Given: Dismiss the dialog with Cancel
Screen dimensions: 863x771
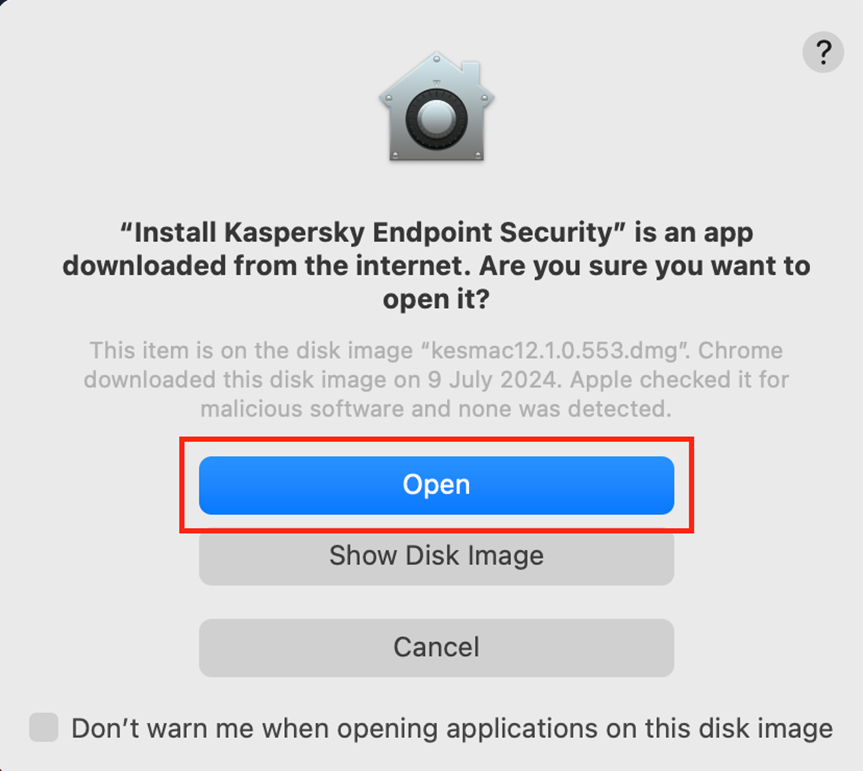Looking at the screenshot, I should click(x=436, y=648).
